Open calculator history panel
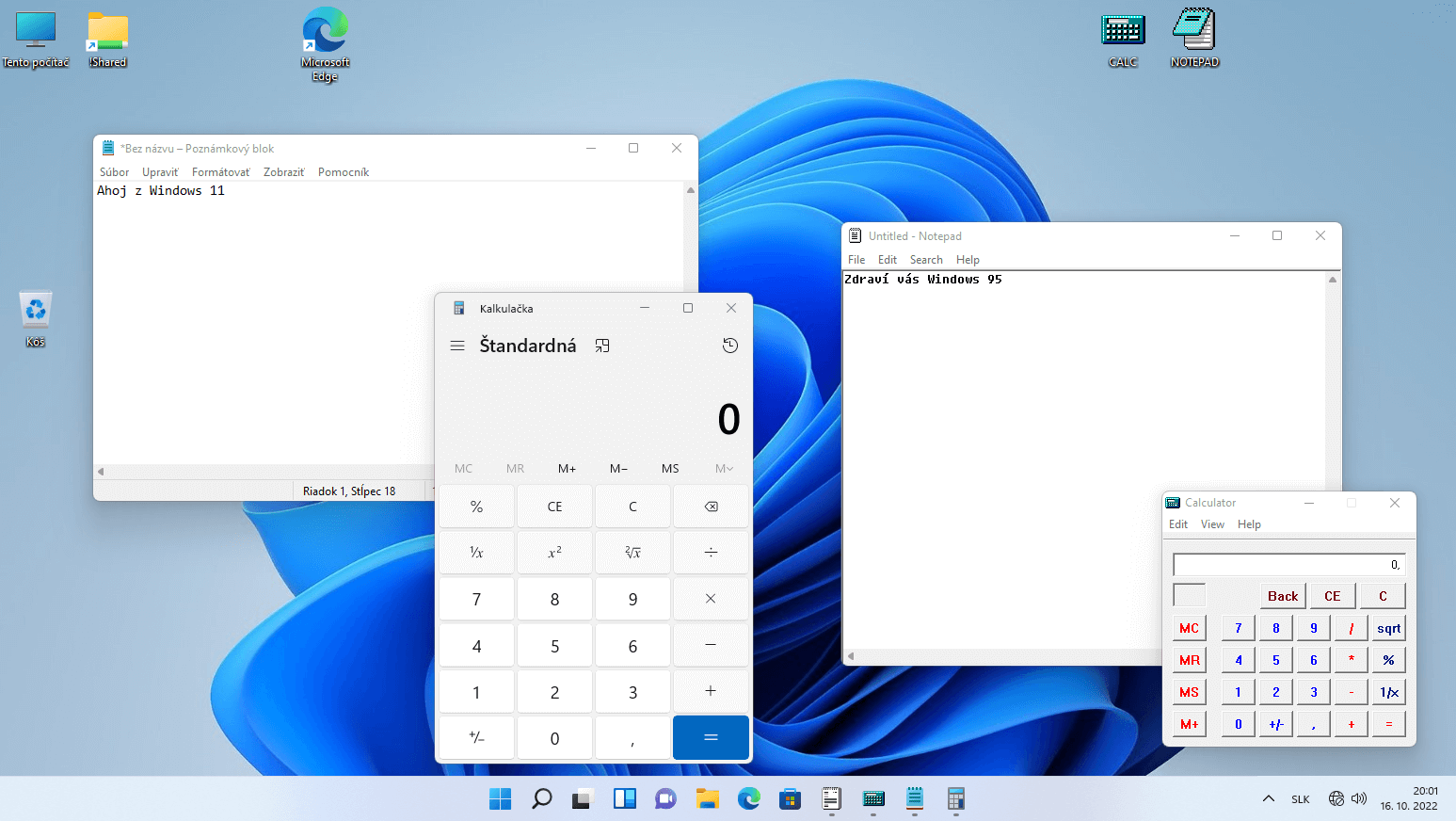Screen dimensions: 1456x821 729,346
